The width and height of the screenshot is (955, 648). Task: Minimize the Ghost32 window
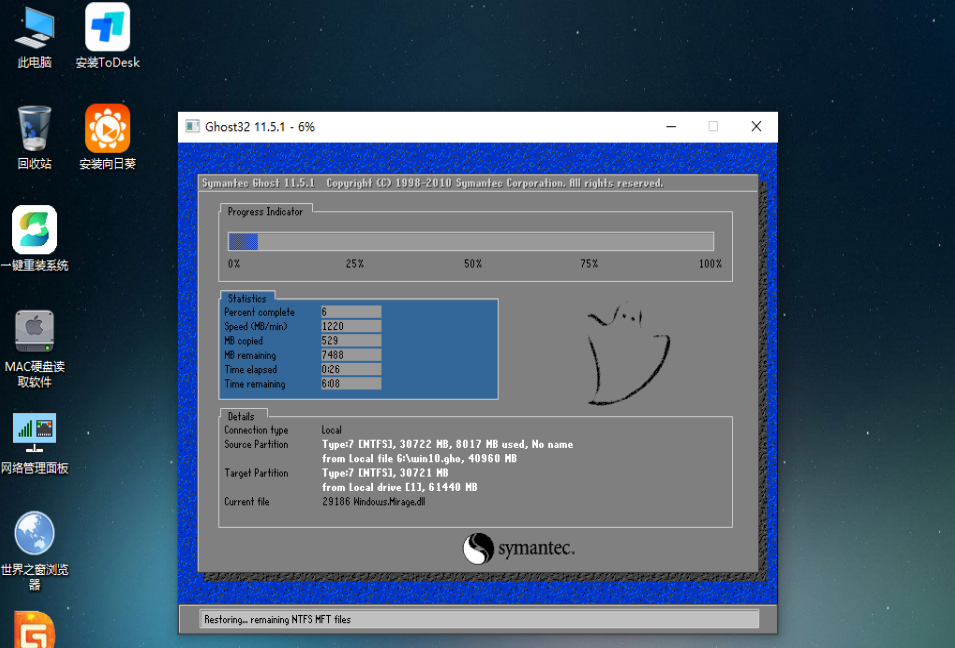coord(671,127)
